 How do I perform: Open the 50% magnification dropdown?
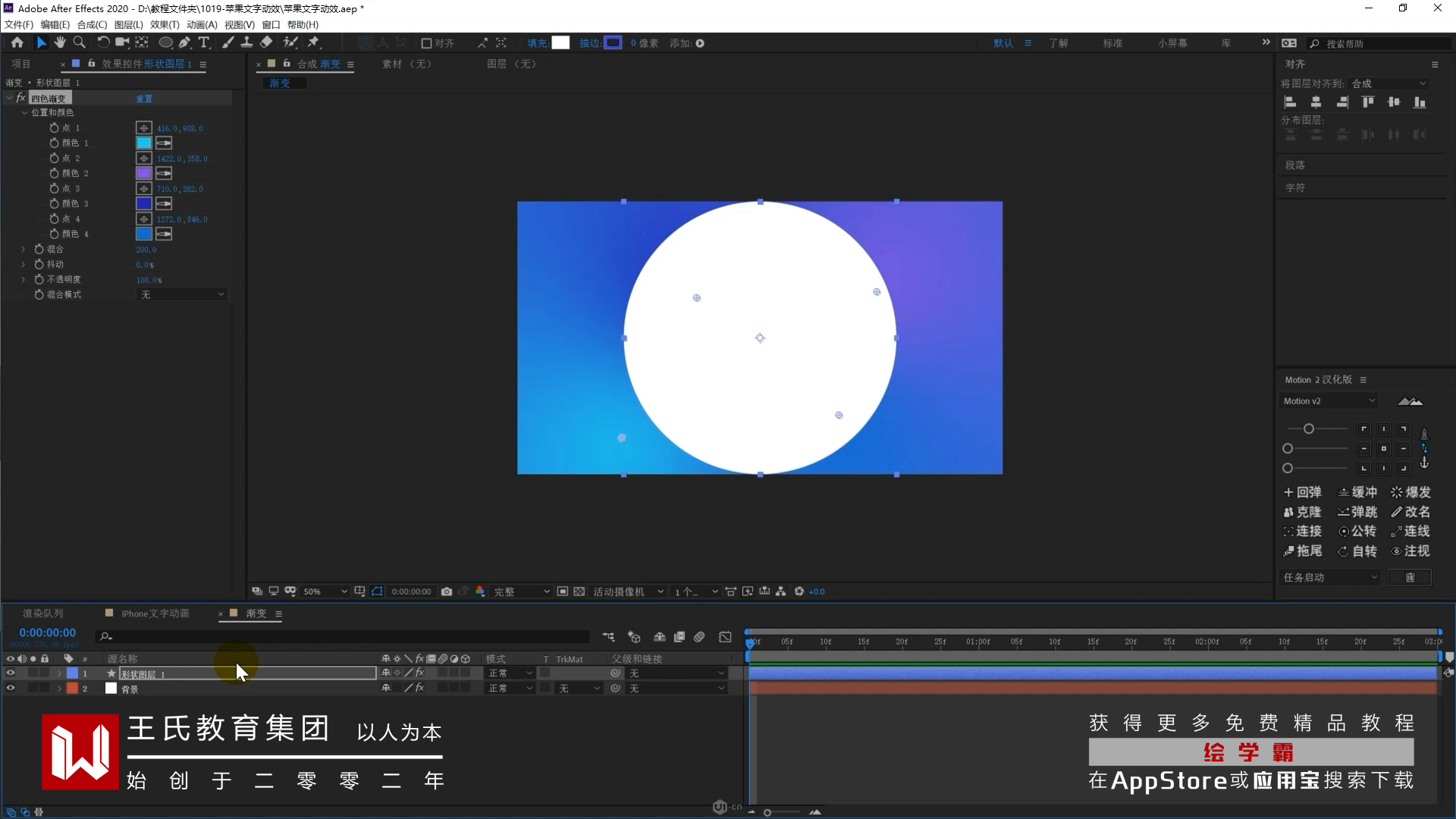[x=325, y=591]
